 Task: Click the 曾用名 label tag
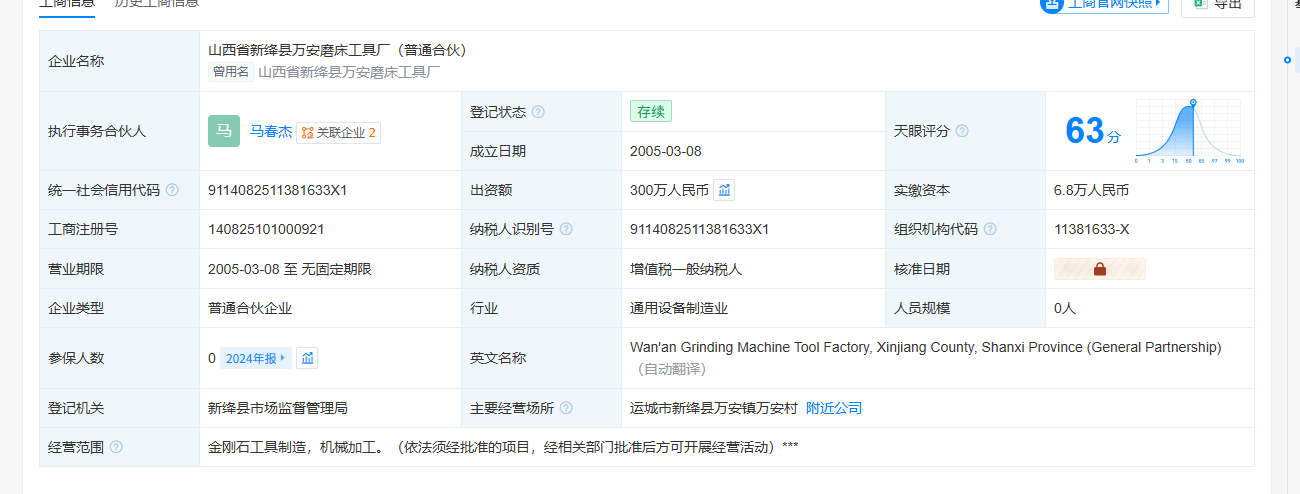pos(230,72)
